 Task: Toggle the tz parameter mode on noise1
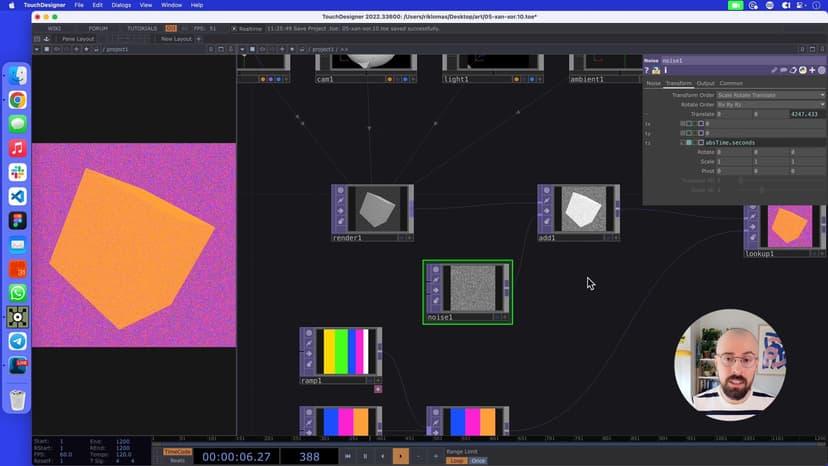pos(689,142)
